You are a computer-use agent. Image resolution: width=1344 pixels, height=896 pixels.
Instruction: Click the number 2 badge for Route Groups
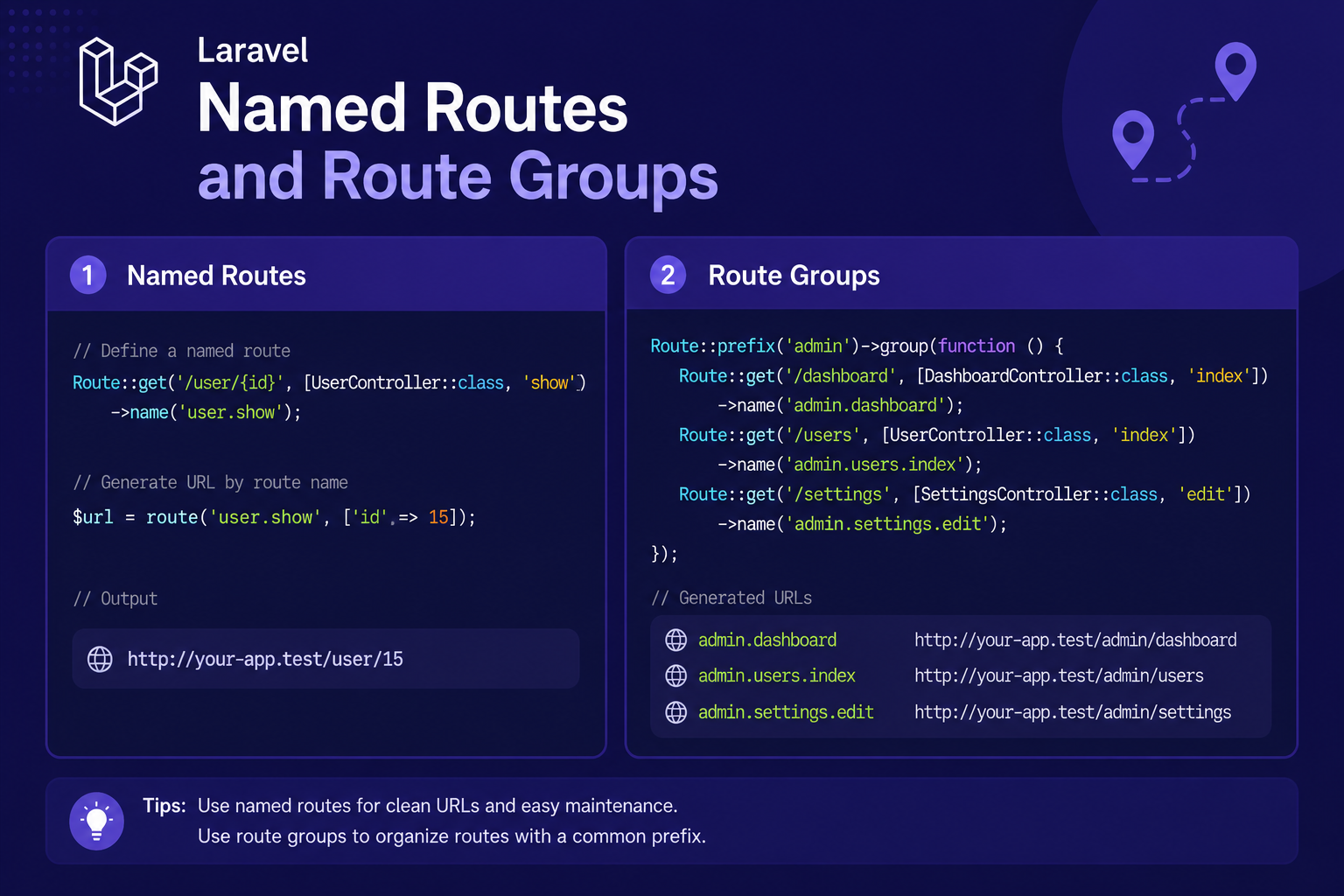click(x=668, y=275)
